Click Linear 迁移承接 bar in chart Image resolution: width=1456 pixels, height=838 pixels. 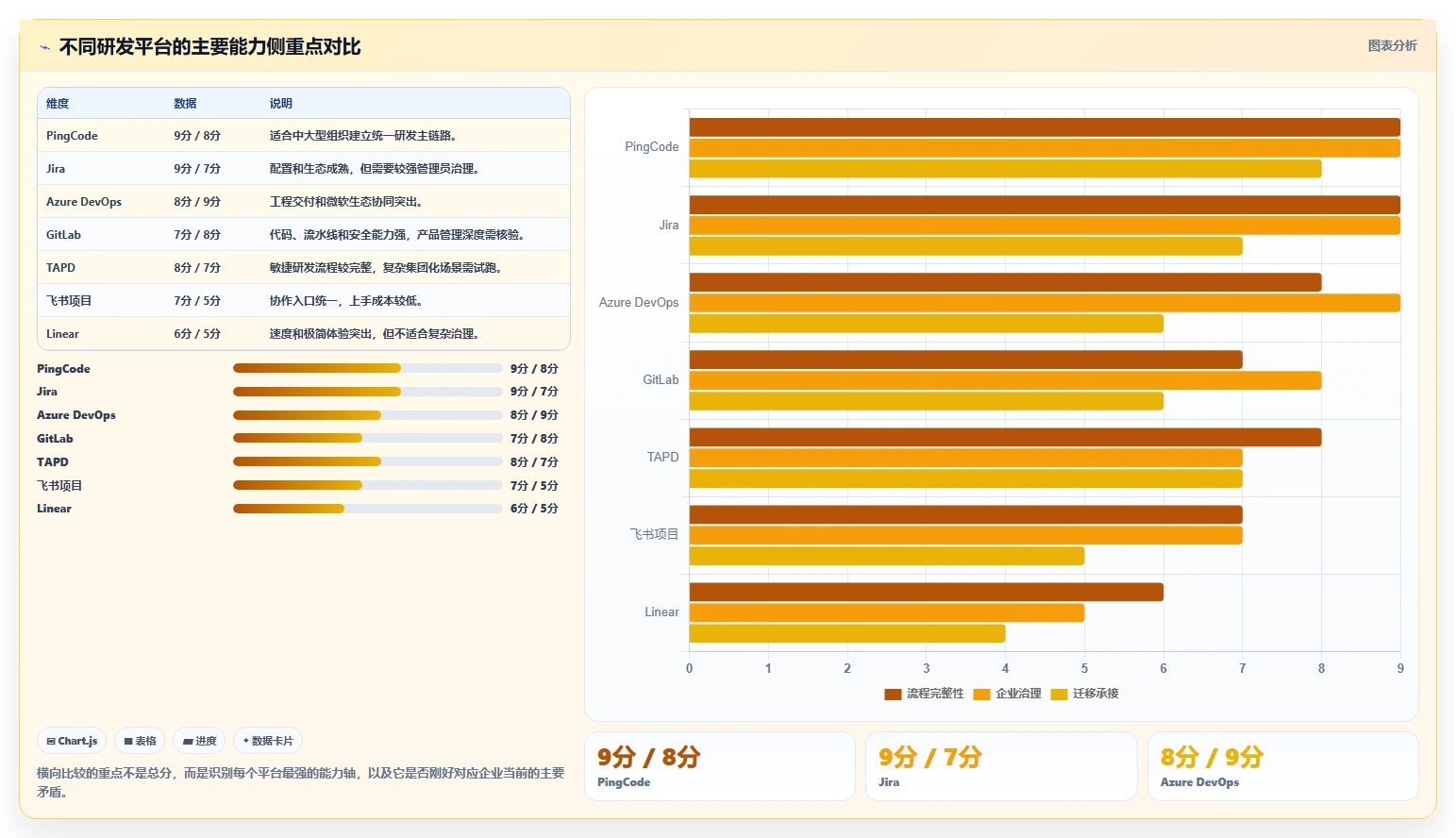click(847, 633)
